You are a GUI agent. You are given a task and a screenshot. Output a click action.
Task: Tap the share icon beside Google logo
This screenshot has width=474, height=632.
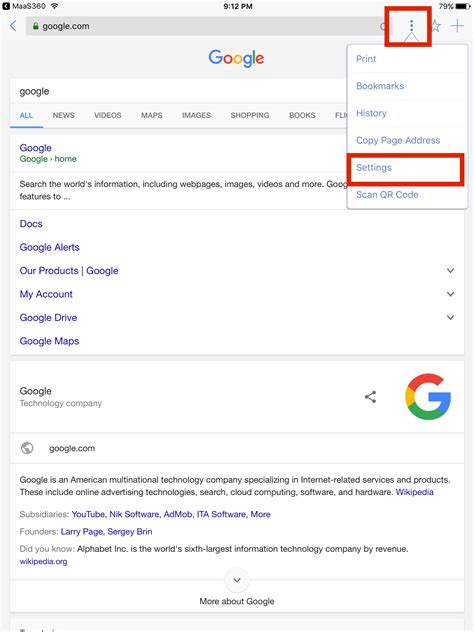370,397
